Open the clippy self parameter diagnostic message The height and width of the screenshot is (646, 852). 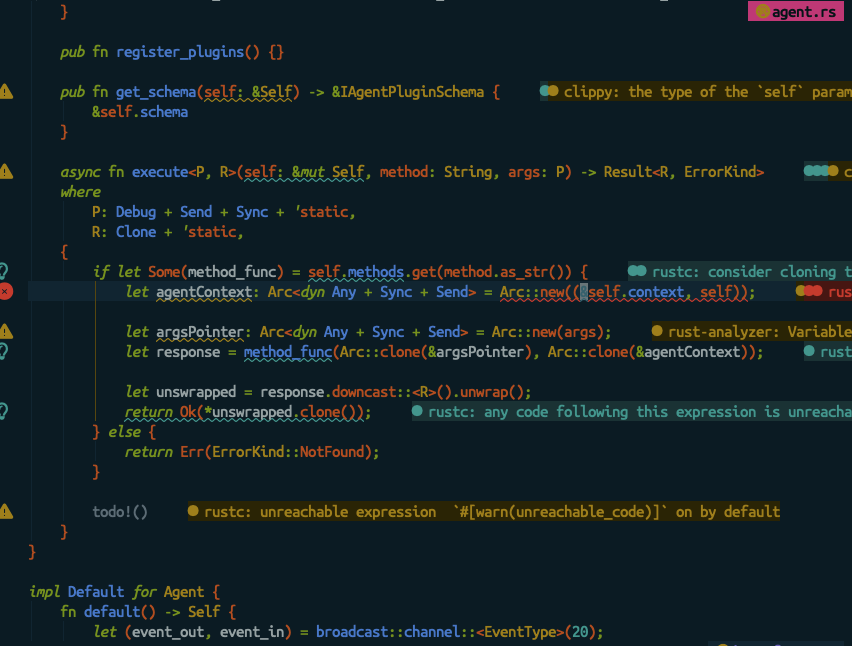tap(700, 91)
